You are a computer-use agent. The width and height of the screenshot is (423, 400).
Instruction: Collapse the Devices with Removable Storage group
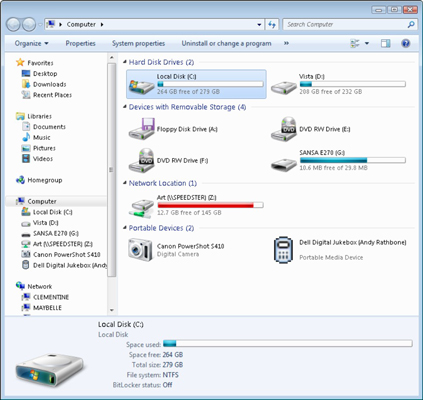(x=125, y=107)
